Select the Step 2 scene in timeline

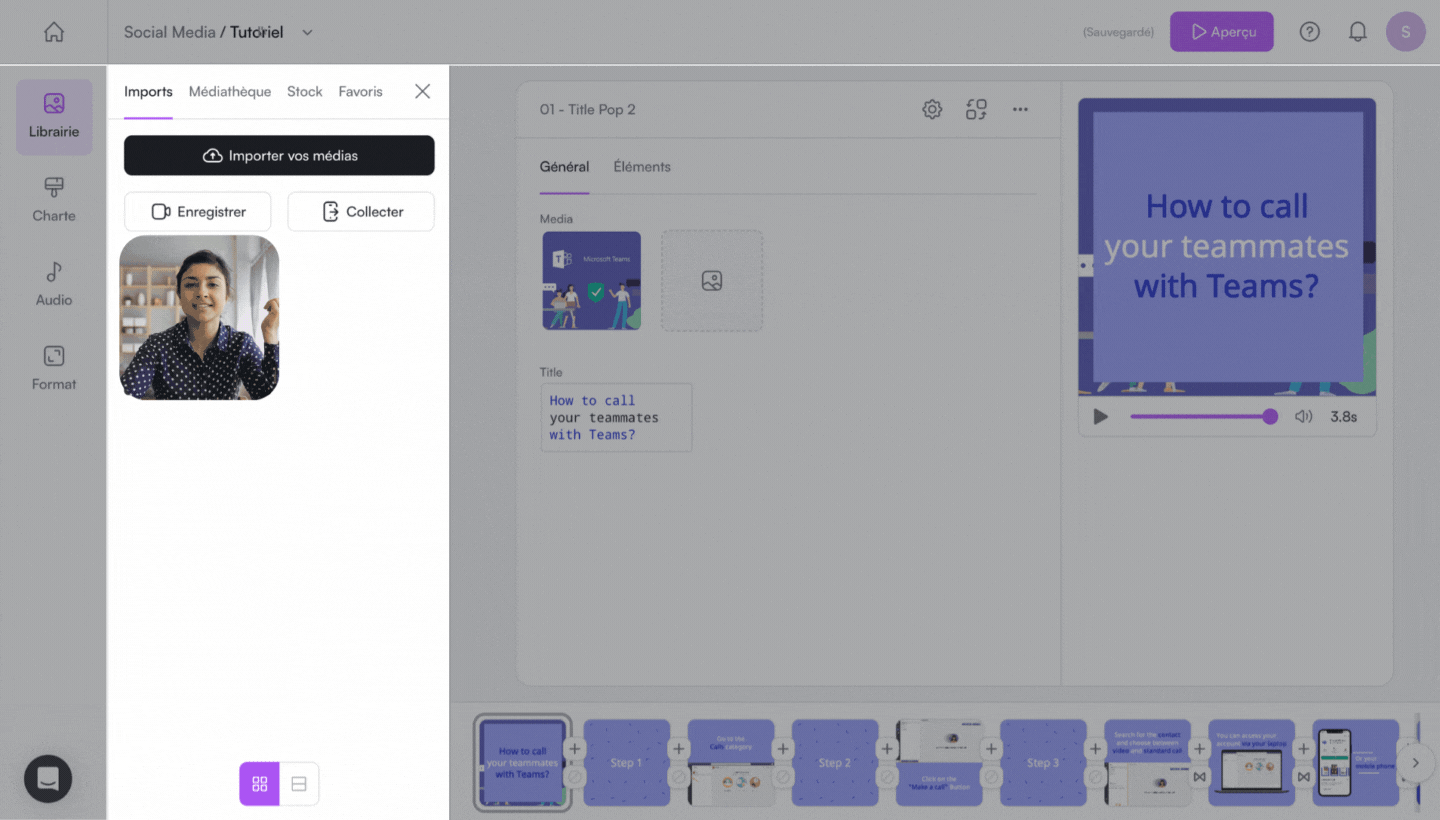835,762
